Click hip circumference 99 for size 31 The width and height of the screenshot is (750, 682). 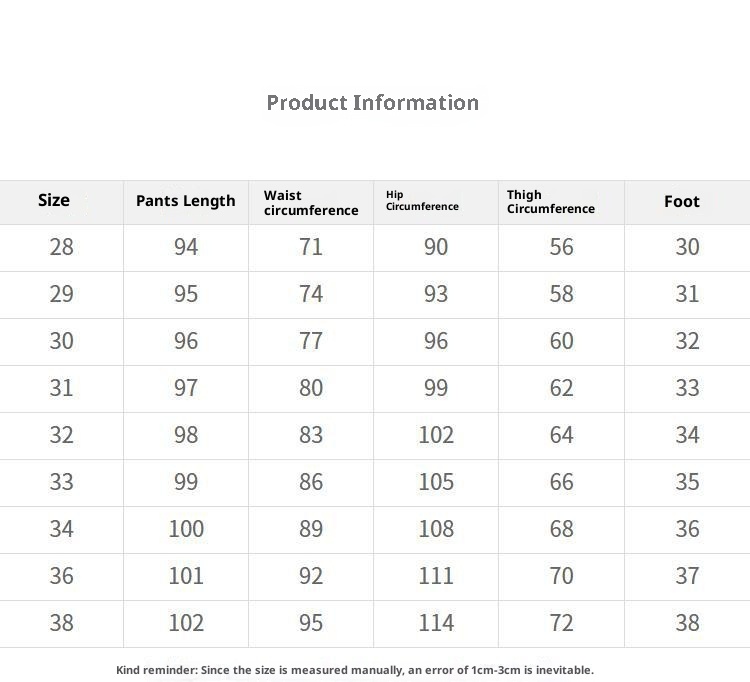[x=436, y=388]
